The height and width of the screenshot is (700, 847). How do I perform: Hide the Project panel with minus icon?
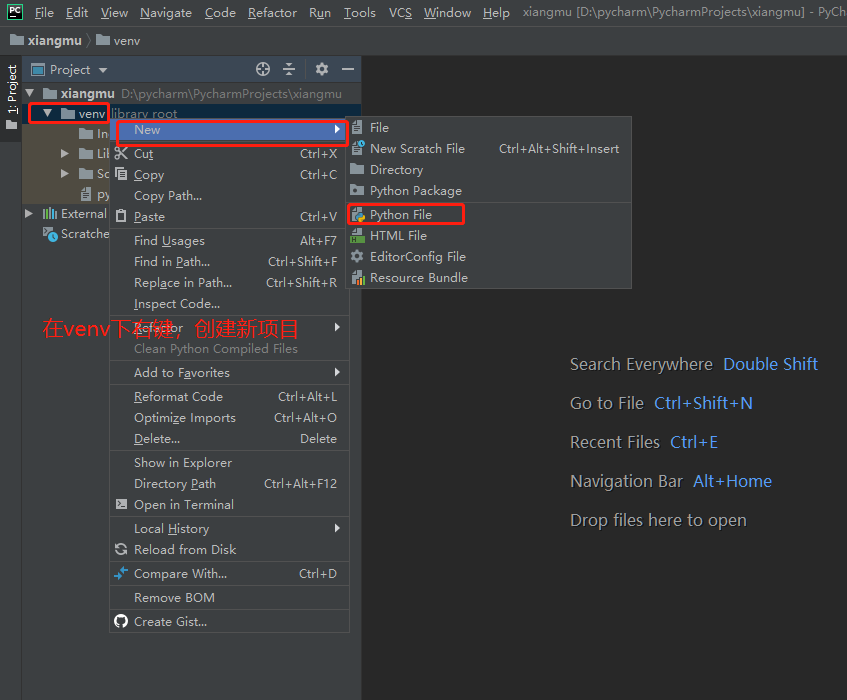coord(348,69)
